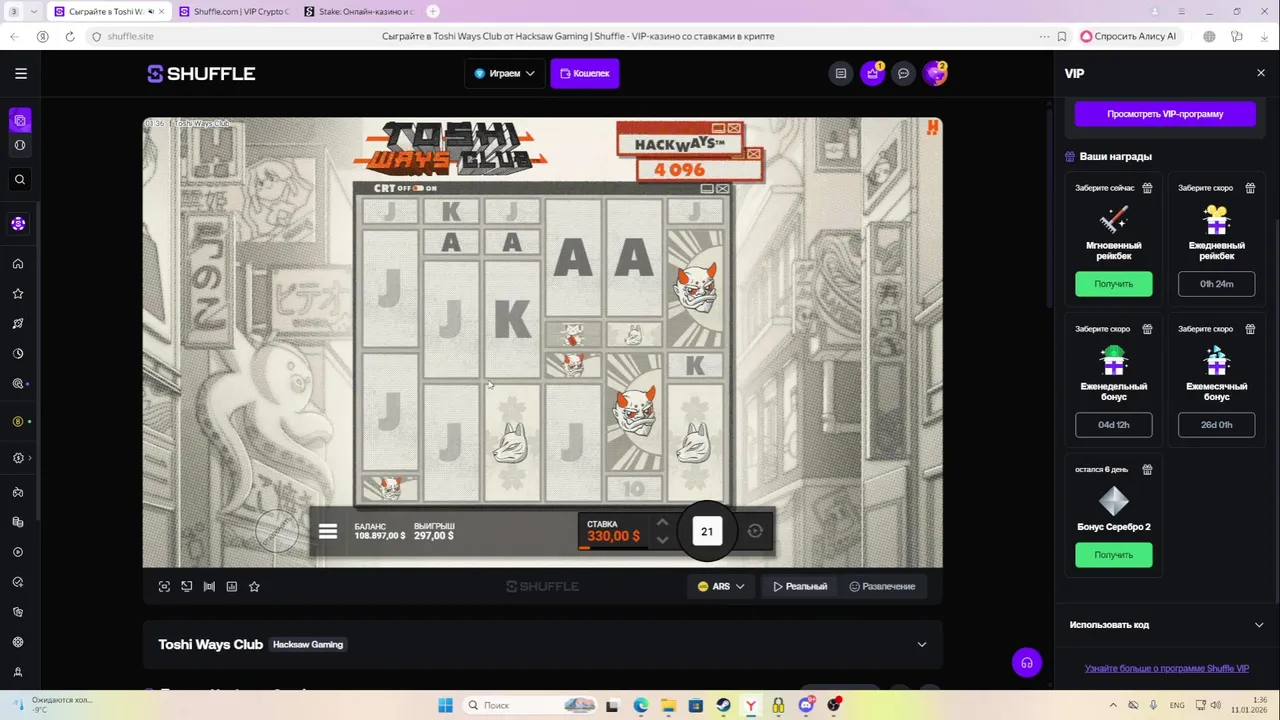Enable fullscreen mode icon below game
This screenshot has height=720, width=1280.
pos(164,586)
